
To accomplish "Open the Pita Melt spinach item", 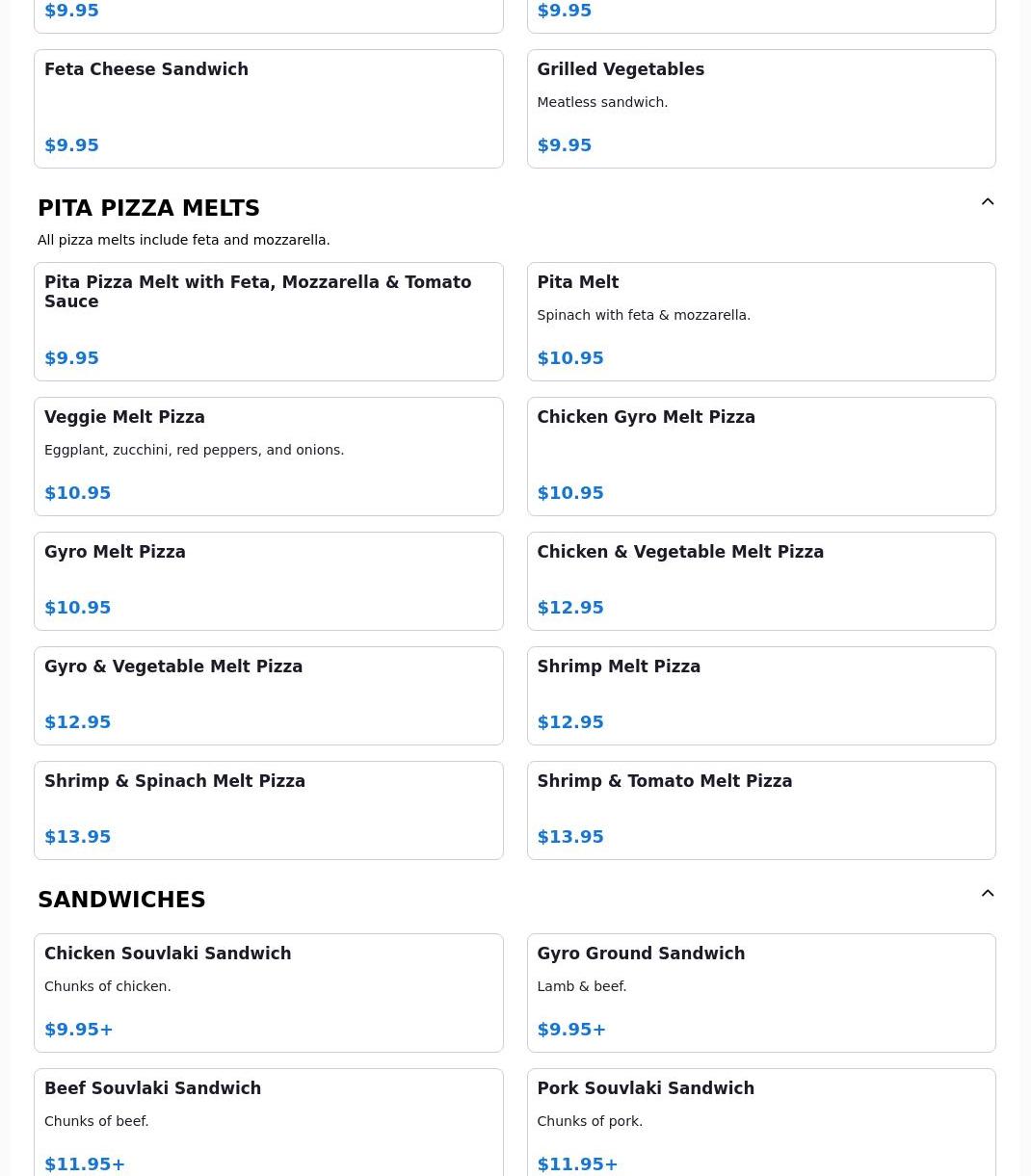I will (x=761, y=322).
